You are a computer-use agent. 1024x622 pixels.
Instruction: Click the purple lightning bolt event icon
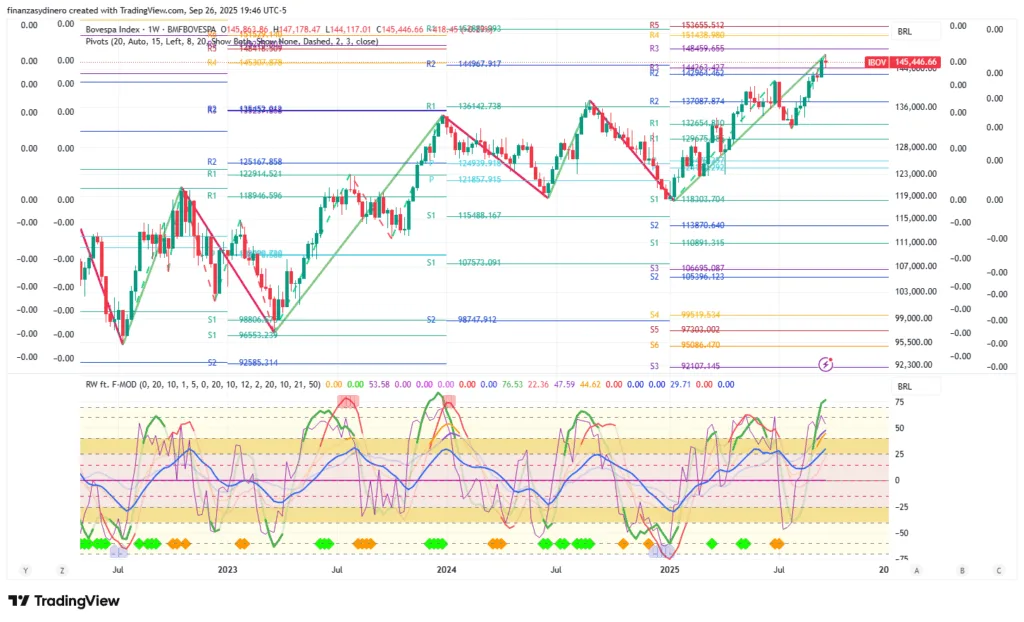click(826, 362)
